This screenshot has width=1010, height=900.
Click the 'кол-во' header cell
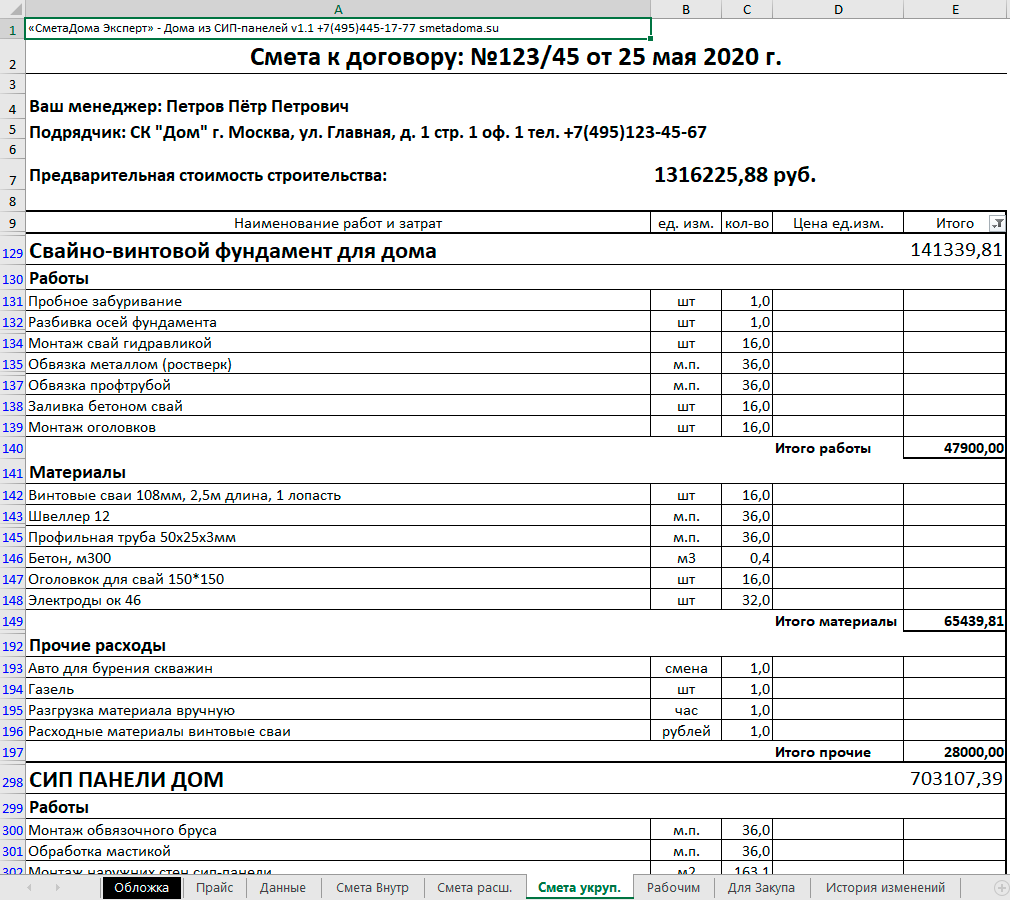pyautogui.click(x=747, y=224)
